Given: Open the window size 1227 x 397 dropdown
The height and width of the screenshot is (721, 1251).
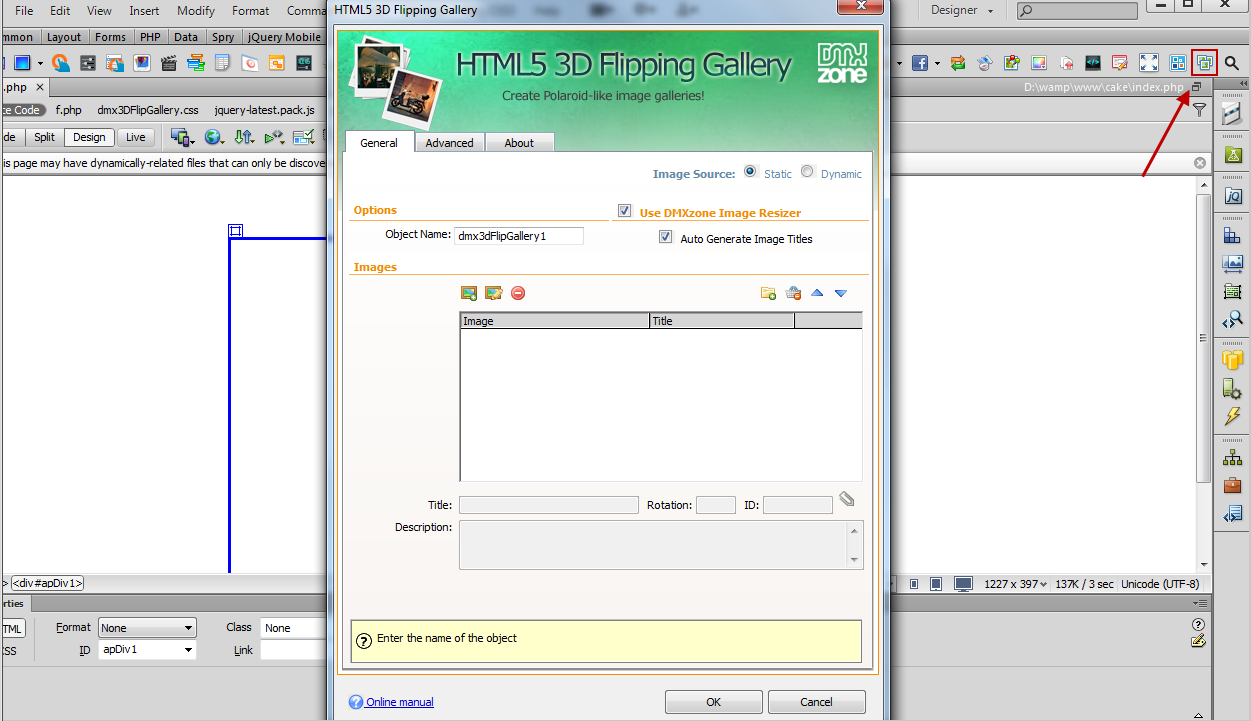Looking at the screenshot, I should pos(1016,584).
